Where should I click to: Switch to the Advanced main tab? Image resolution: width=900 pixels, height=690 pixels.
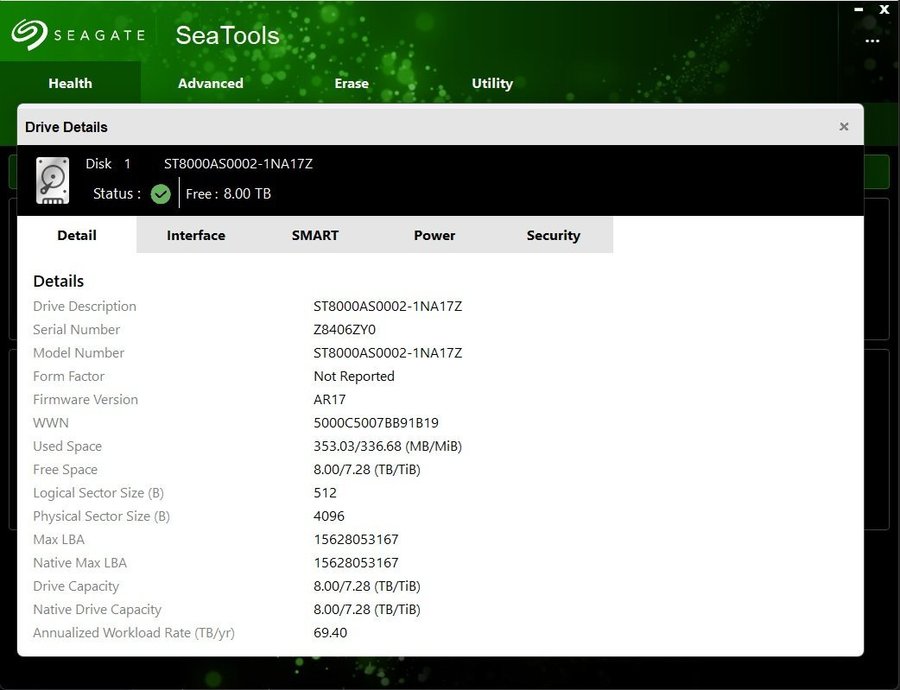click(x=210, y=83)
